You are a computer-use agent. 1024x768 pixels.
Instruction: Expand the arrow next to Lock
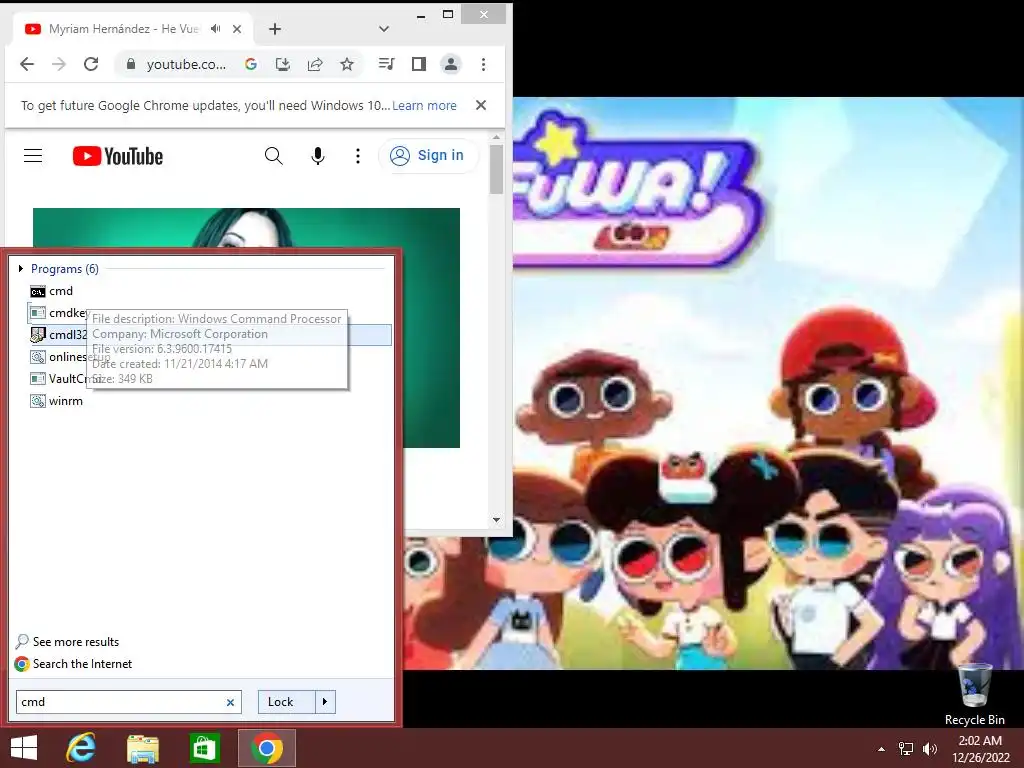point(325,702)
